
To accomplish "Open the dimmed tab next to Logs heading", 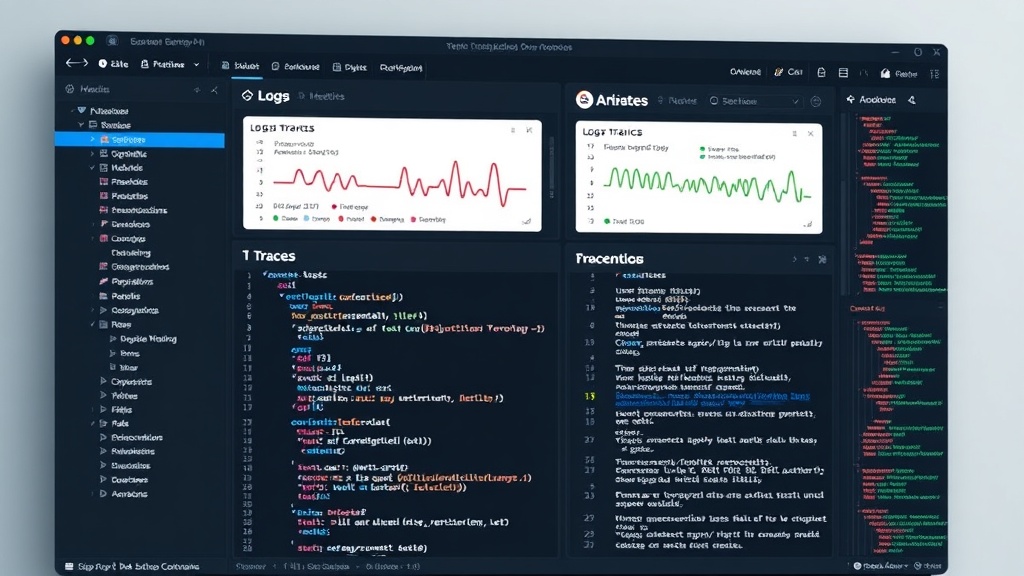I will point(321,96).
